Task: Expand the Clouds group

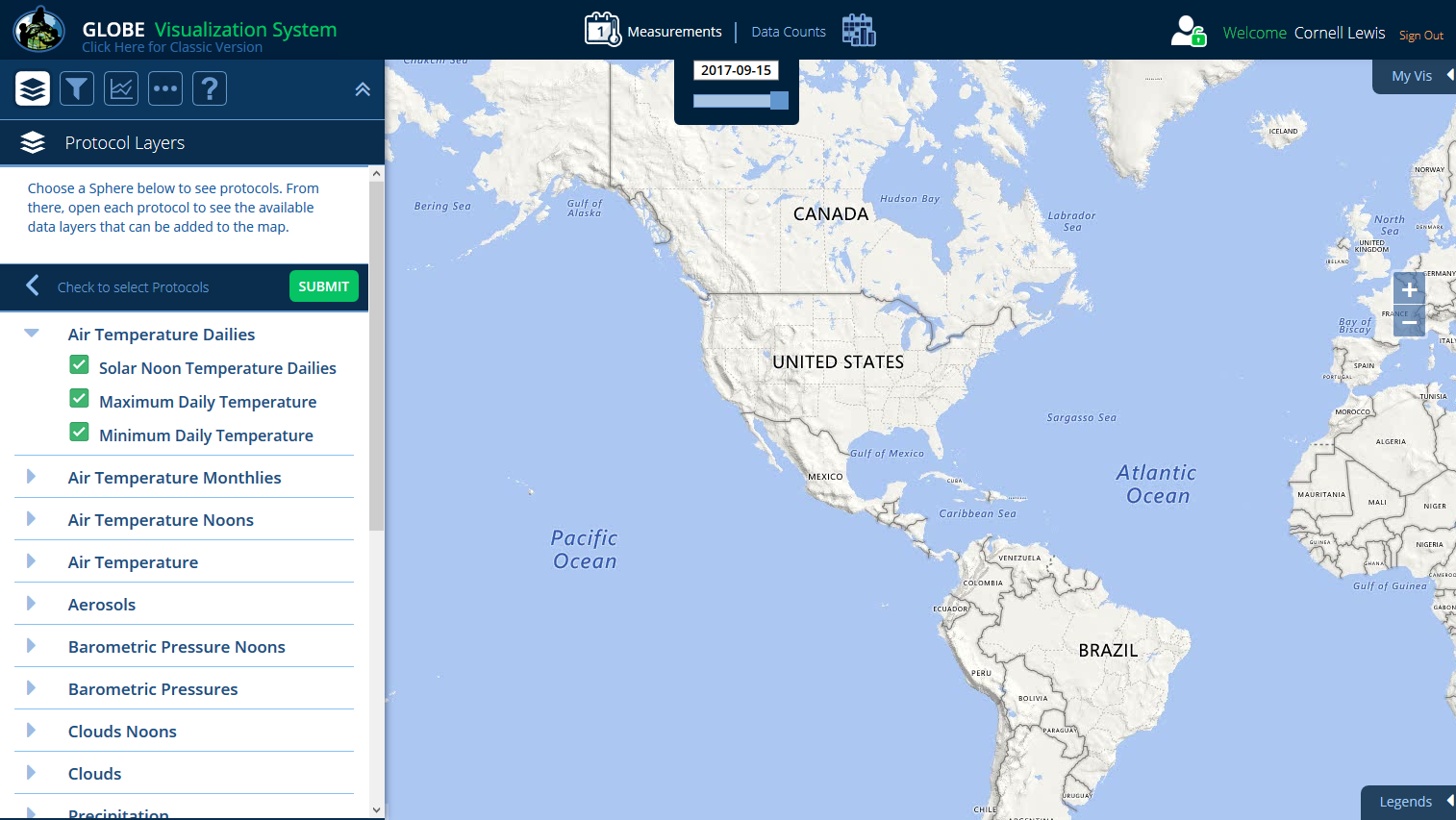Action: coord(31,773)
